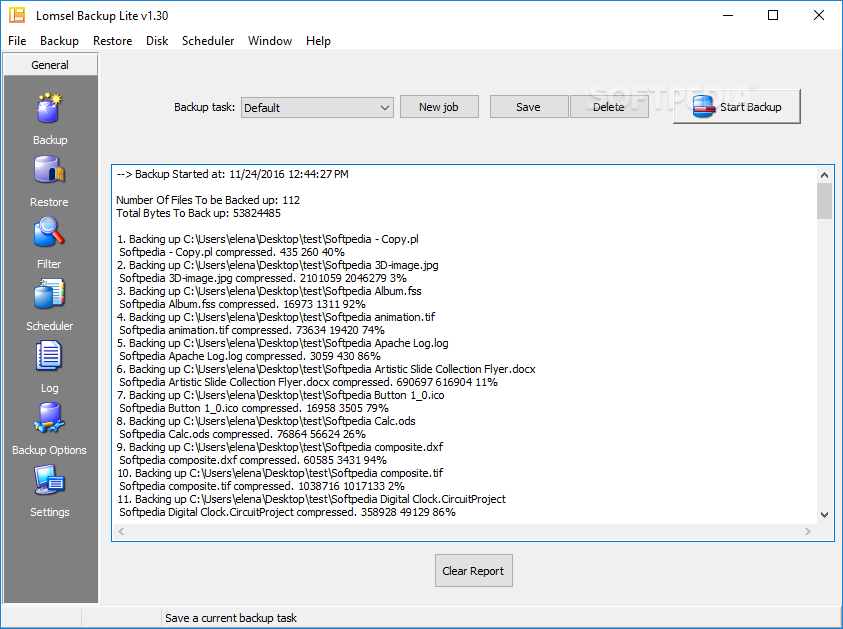Image resolution: width=843 pixels, height=629 pixels.
Task: Open the File menu
Action: click(17, 41)
